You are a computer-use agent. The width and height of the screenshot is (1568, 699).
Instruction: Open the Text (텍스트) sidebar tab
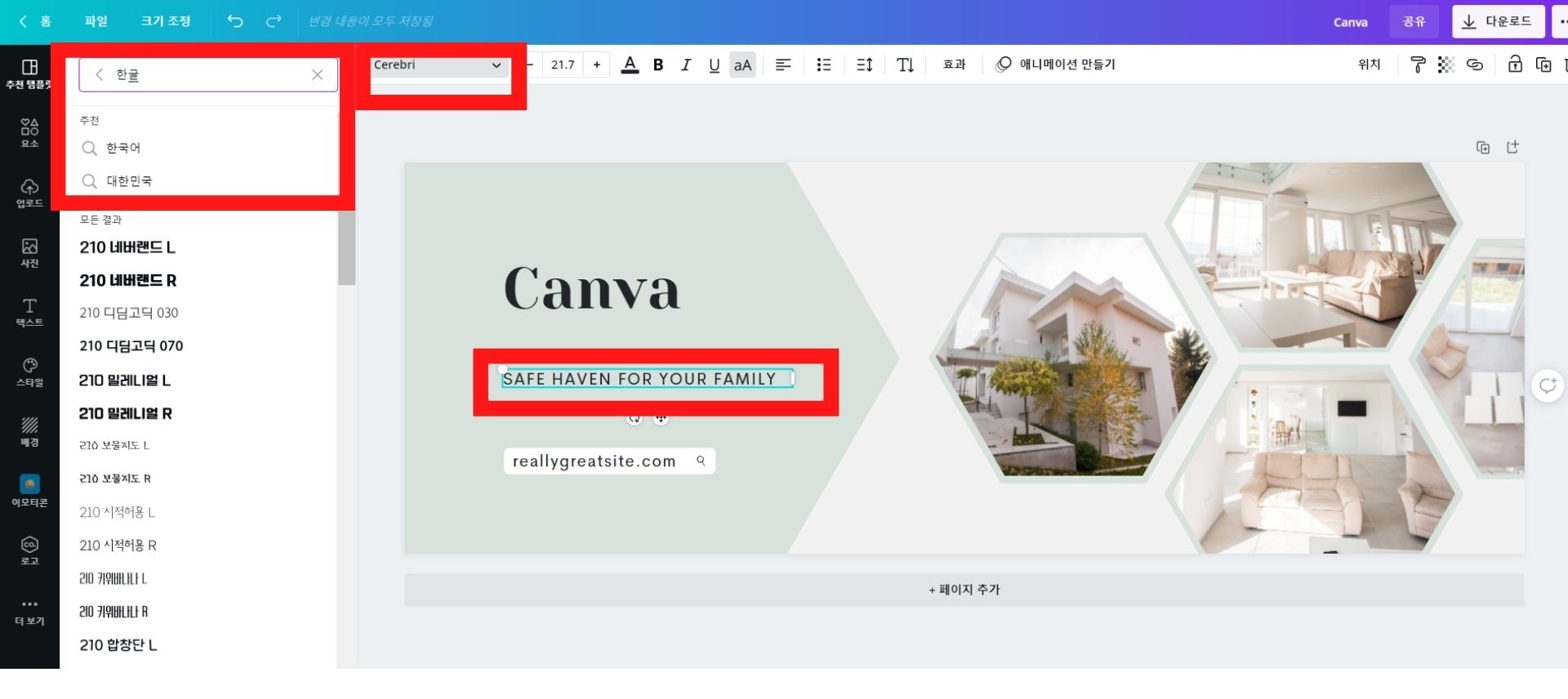[x=29, y=312]
